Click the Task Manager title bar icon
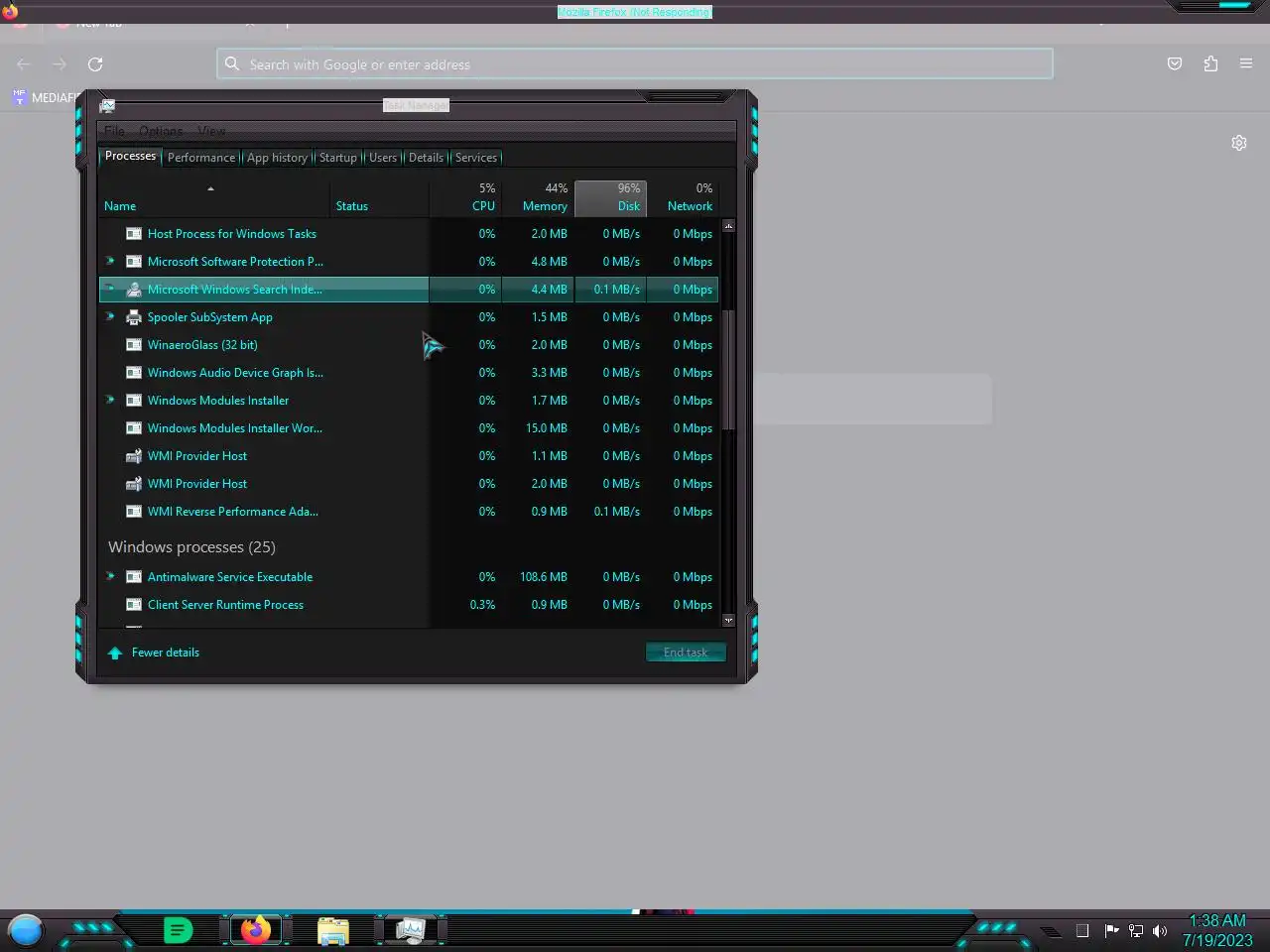Viewport: 1270px width, 952px height. coord(107,105)
